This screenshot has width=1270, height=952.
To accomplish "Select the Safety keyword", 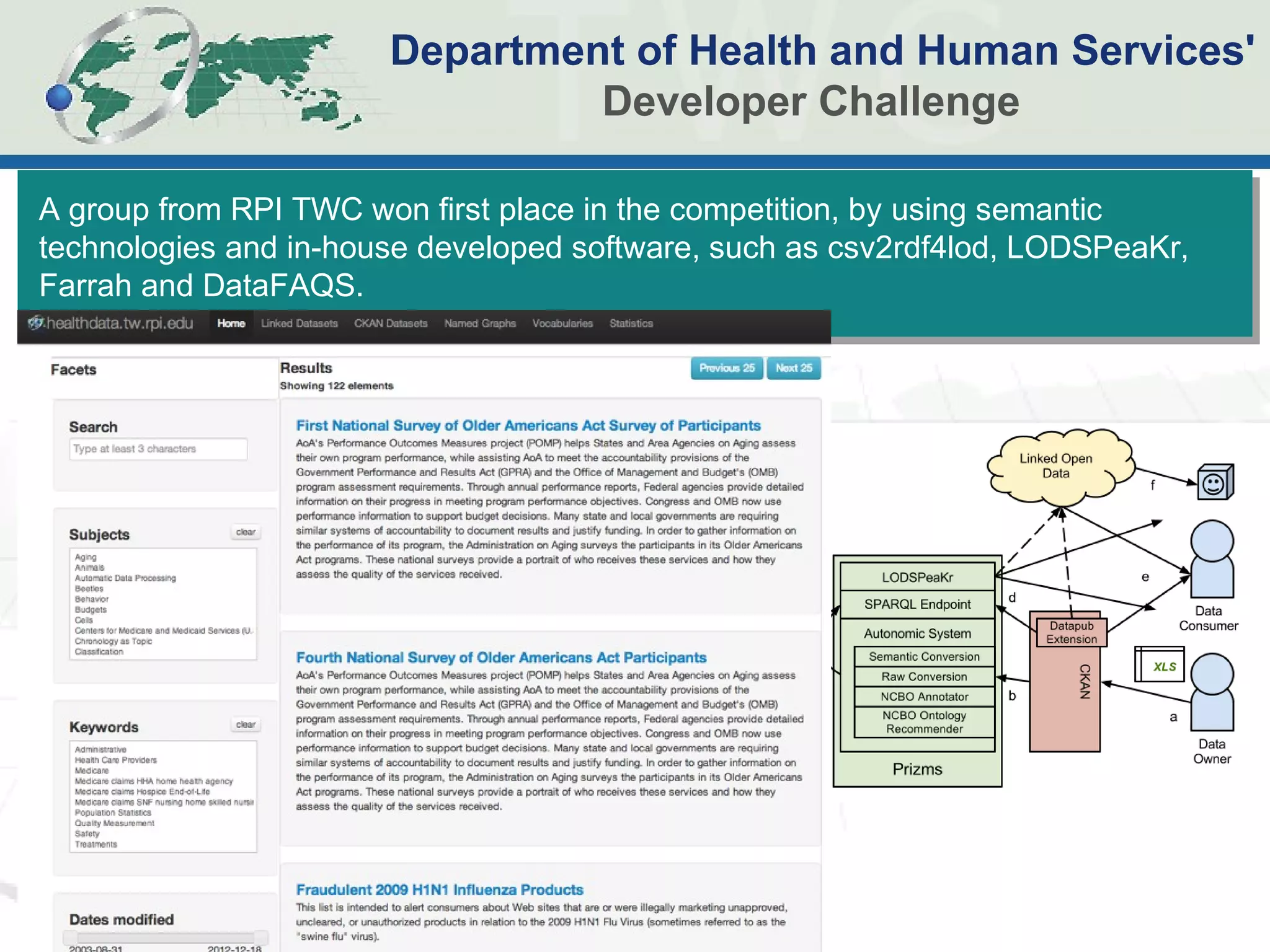I will tap(87, 834).
